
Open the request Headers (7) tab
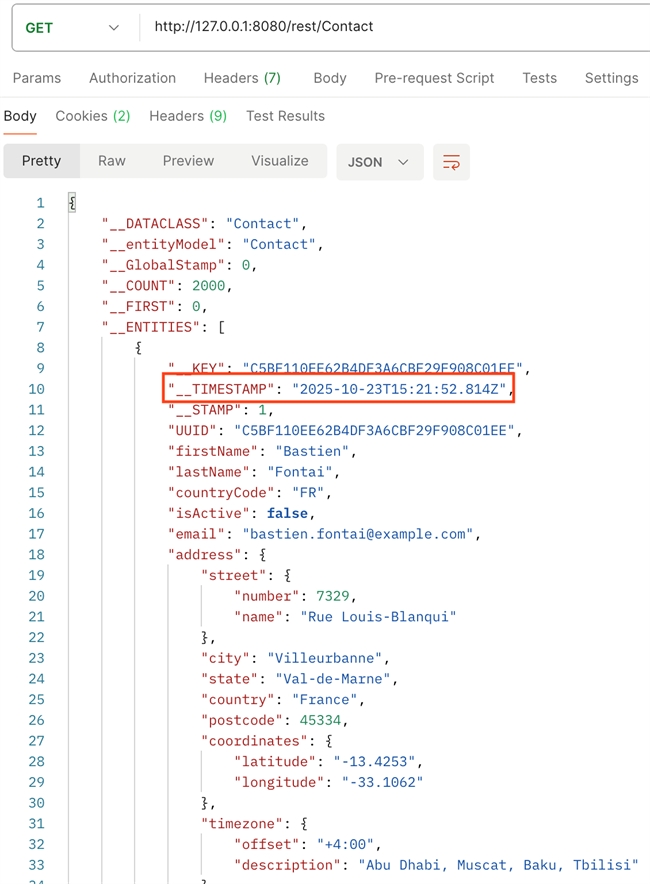pos(242,78)
